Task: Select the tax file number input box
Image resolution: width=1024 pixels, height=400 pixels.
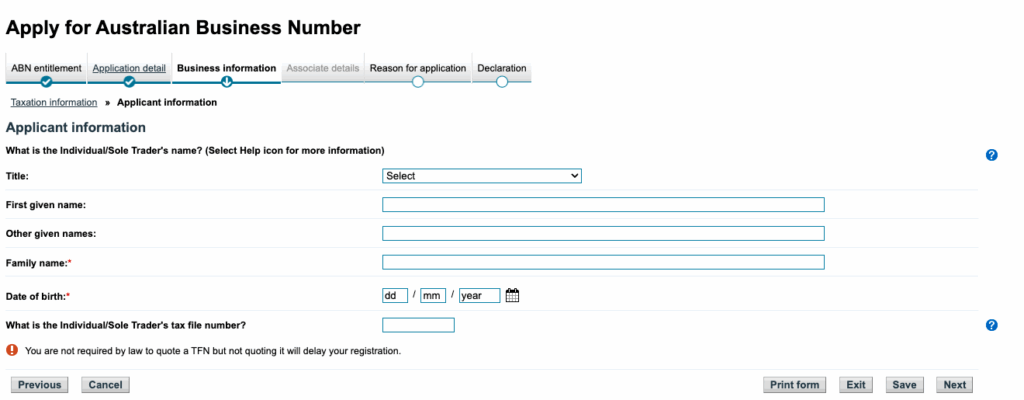Action: [x=418, y=325]
